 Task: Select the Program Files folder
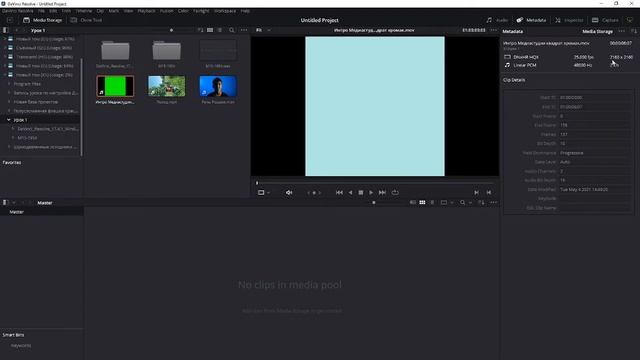click(x=27, y=84)
